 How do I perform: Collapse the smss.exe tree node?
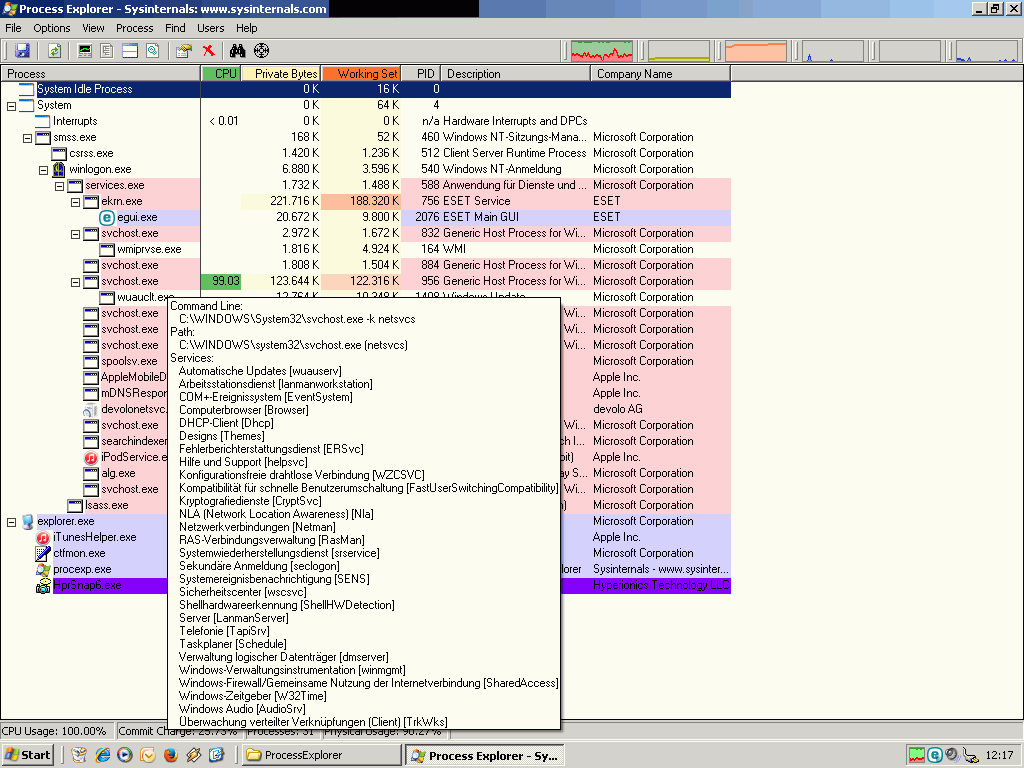(27, 138)
